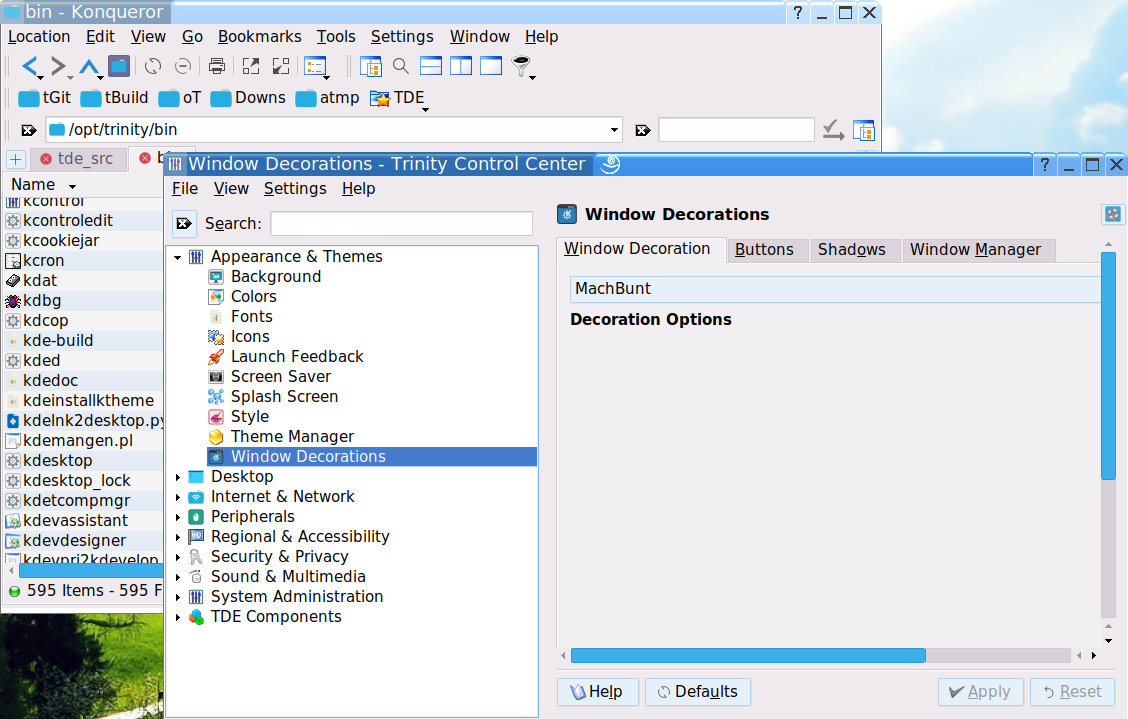Open the print dialog from the toolbar
This screenshot has width=1128, height=719.
[x=218, y=65]
